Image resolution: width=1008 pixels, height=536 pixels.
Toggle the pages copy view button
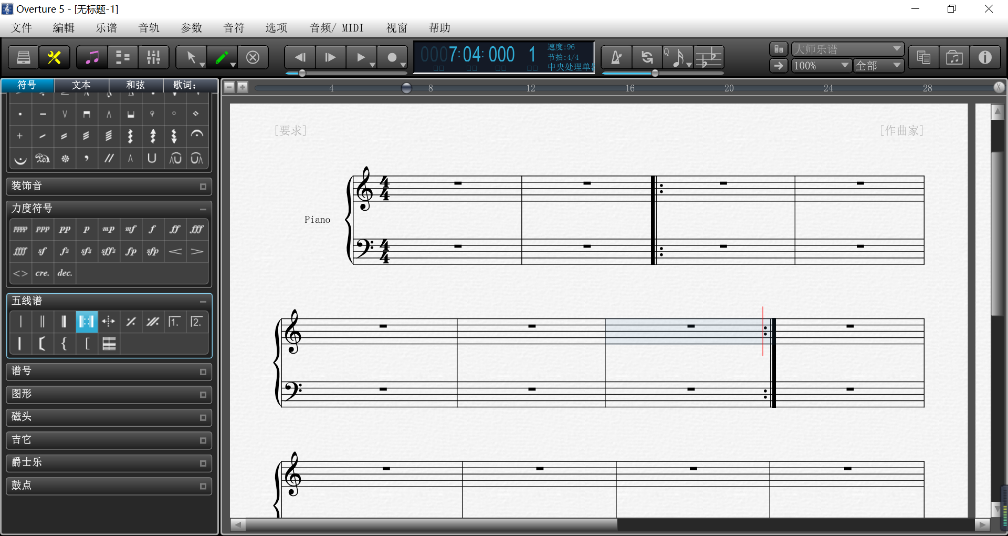coord(924,57)
